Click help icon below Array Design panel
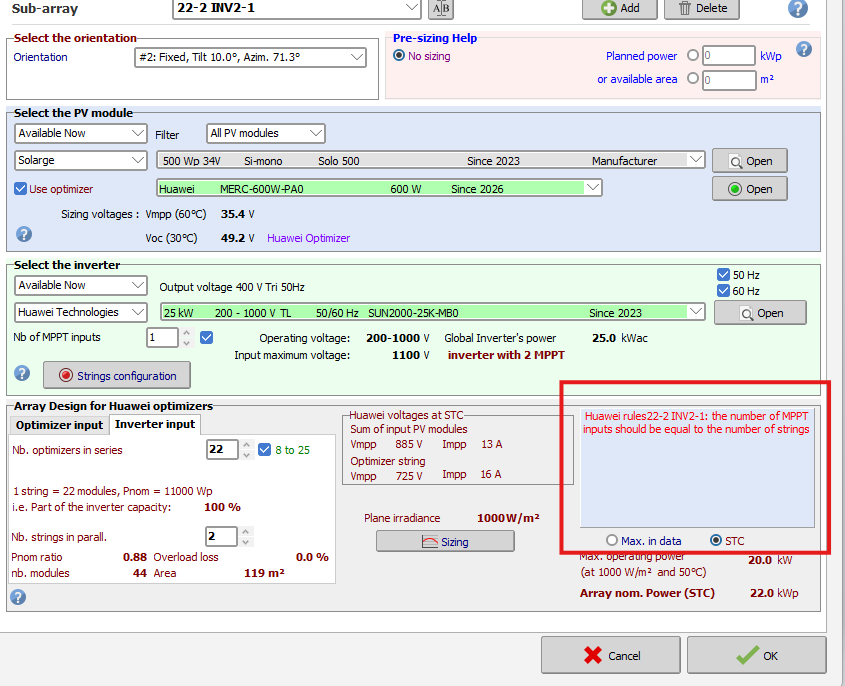The width and height of the screenshot is (845, 686). click(18, 597)
